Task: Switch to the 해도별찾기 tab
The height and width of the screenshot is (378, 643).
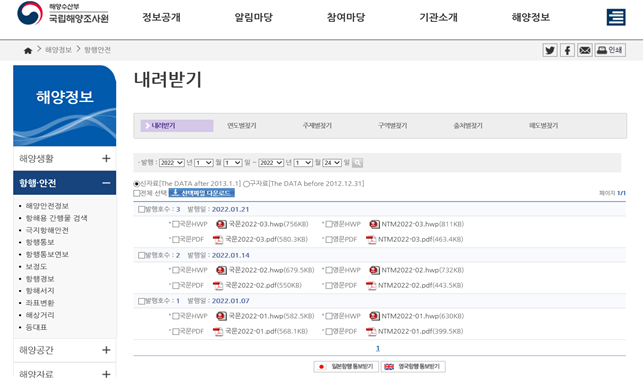Action: tap(543, 125)
